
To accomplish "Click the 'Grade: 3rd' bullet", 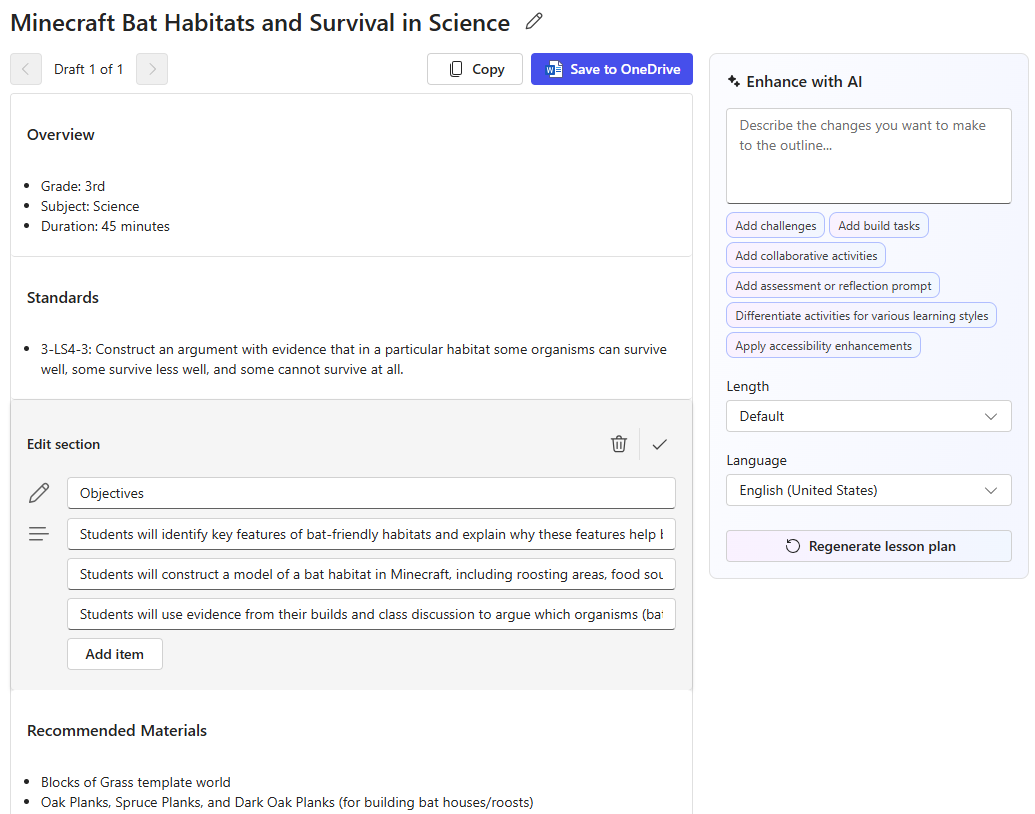I will [x=73, y=186].
